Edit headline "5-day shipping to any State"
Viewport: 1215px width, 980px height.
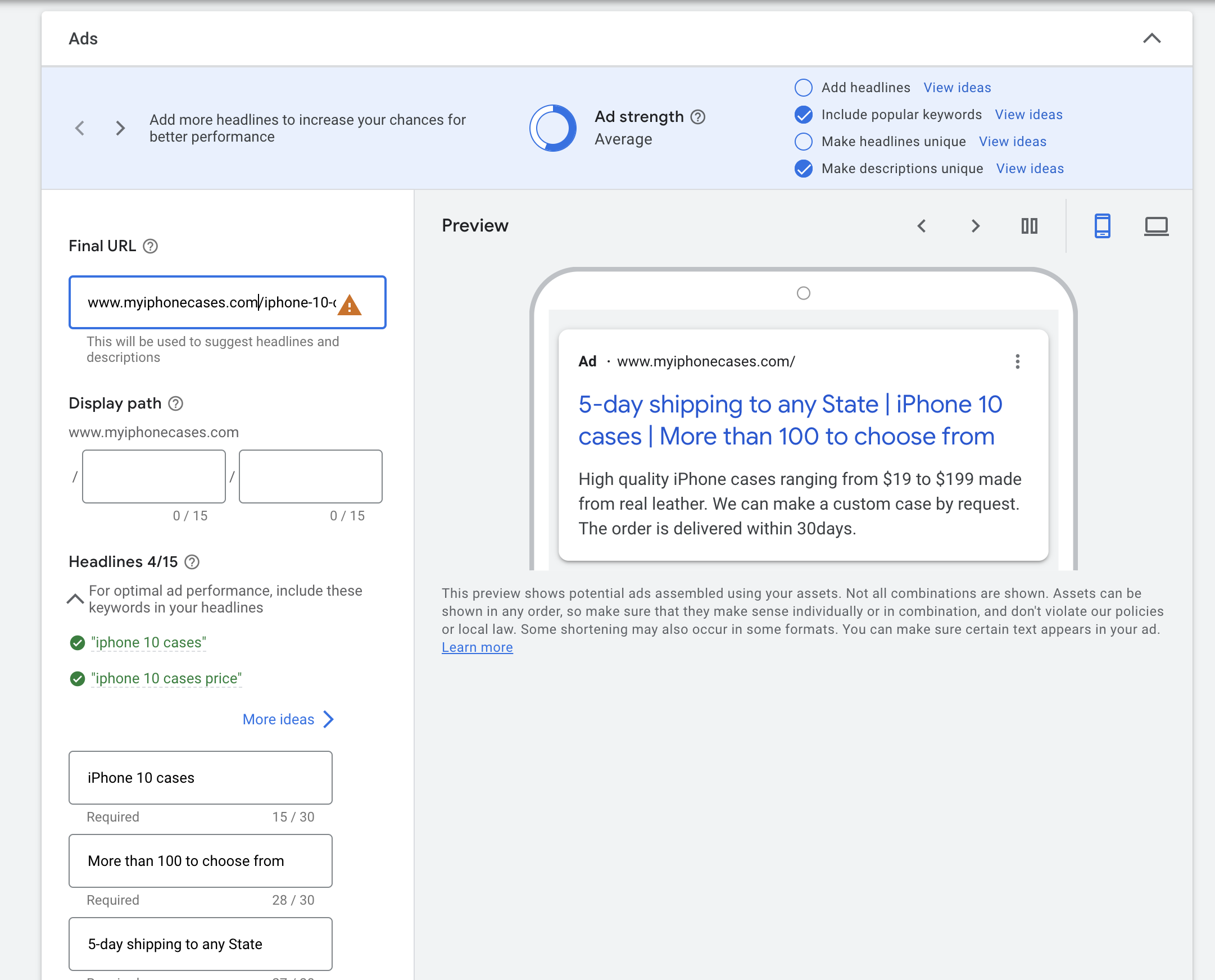(x=201, y=944)
